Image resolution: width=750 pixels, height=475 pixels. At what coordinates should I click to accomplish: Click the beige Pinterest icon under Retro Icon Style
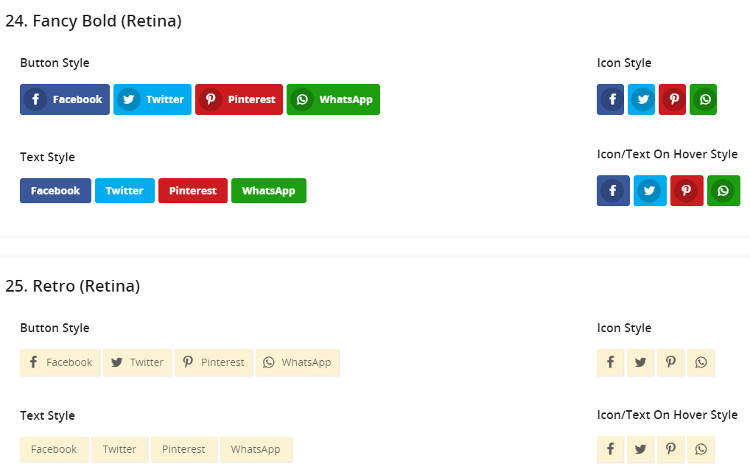[671, 363]
